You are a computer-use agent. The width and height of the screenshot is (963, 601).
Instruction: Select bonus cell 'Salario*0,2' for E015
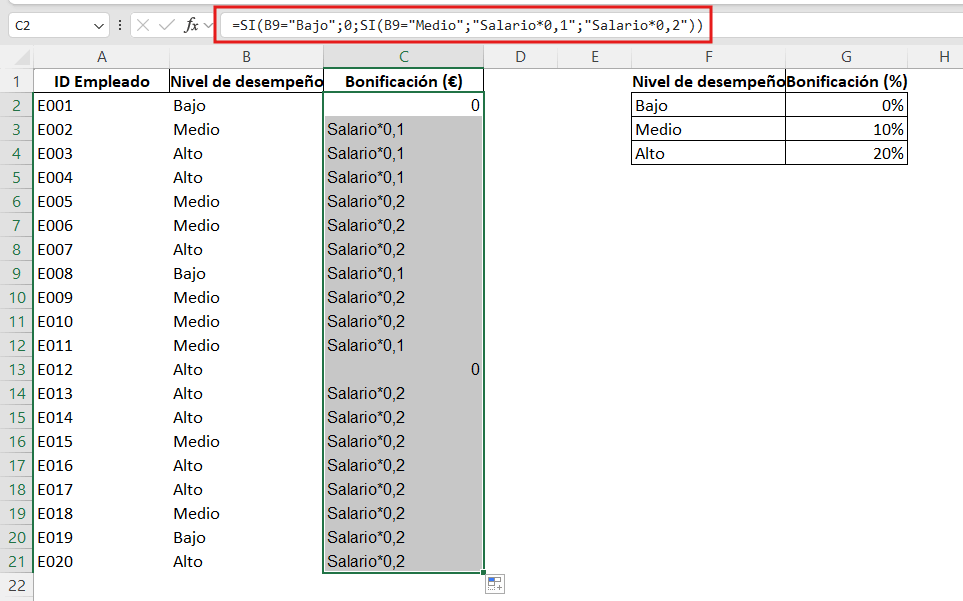click(404, 441)
